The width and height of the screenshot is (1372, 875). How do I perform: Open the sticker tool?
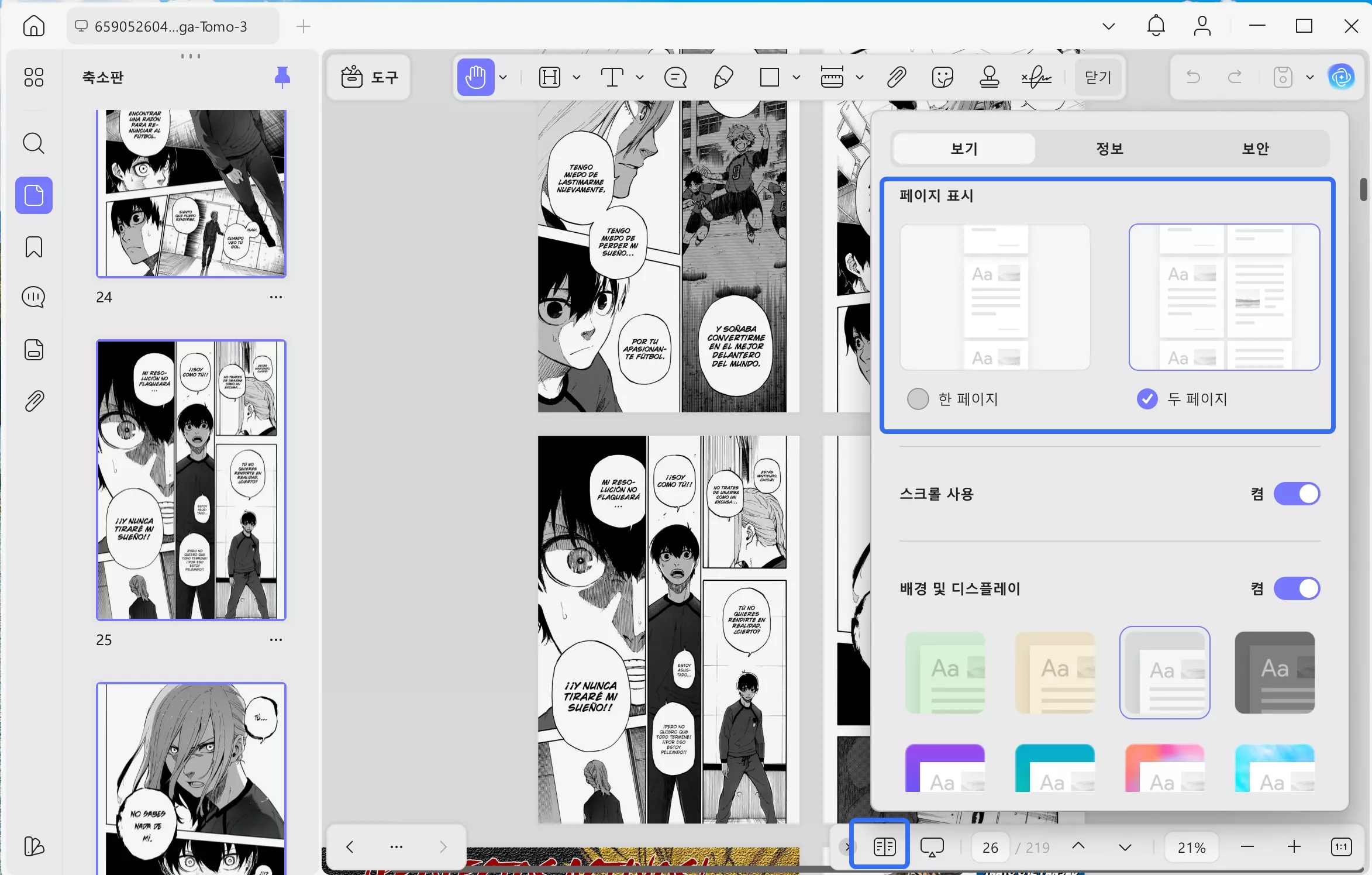[943, 77]
